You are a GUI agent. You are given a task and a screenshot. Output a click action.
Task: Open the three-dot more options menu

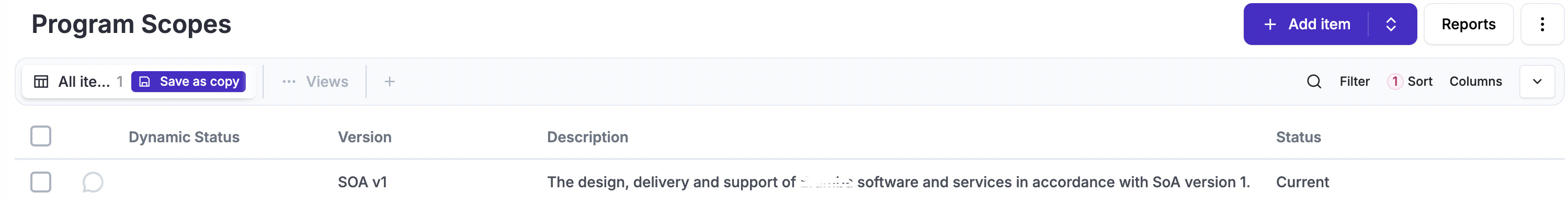(1542, 25)
